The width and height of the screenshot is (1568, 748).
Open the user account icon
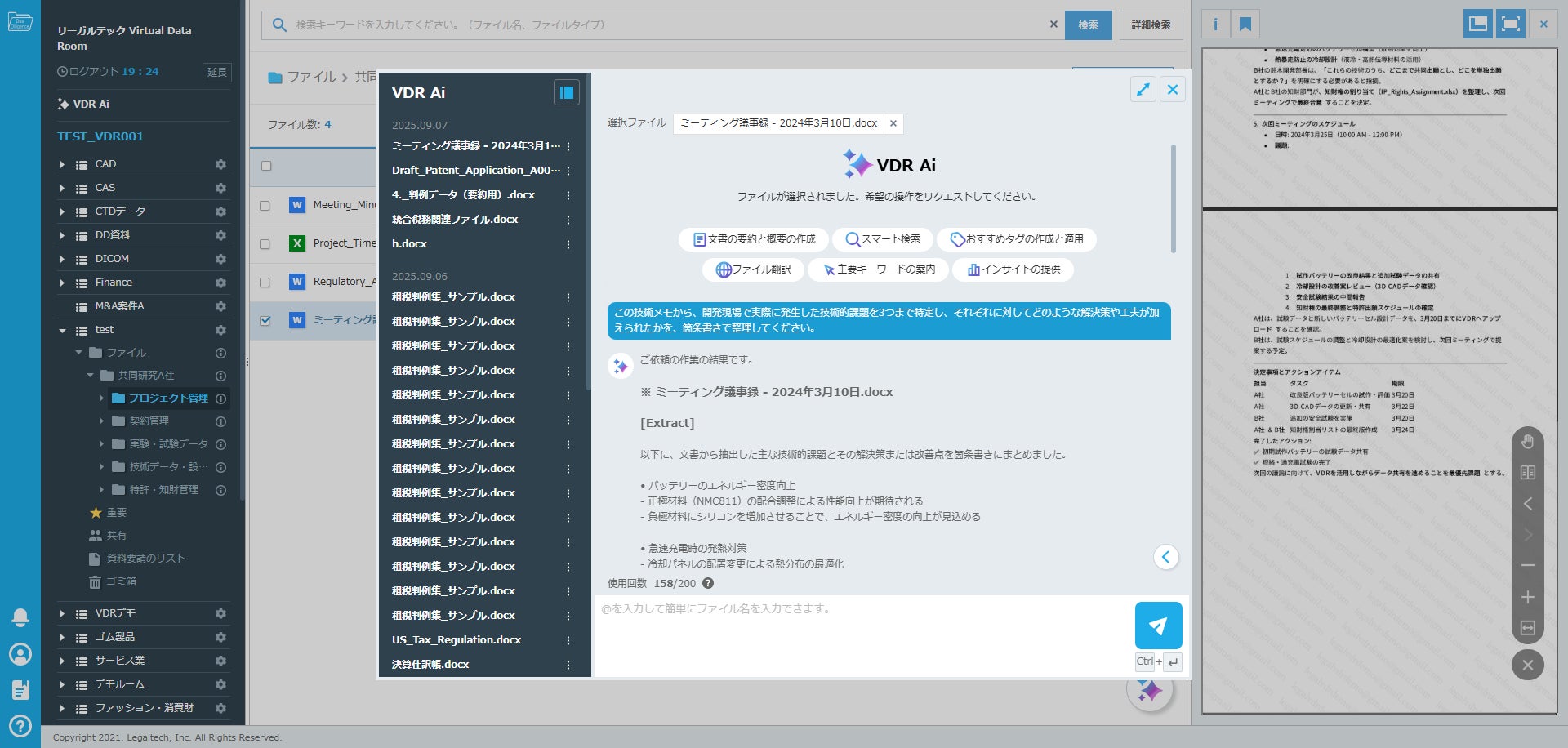tap(20, 654)
